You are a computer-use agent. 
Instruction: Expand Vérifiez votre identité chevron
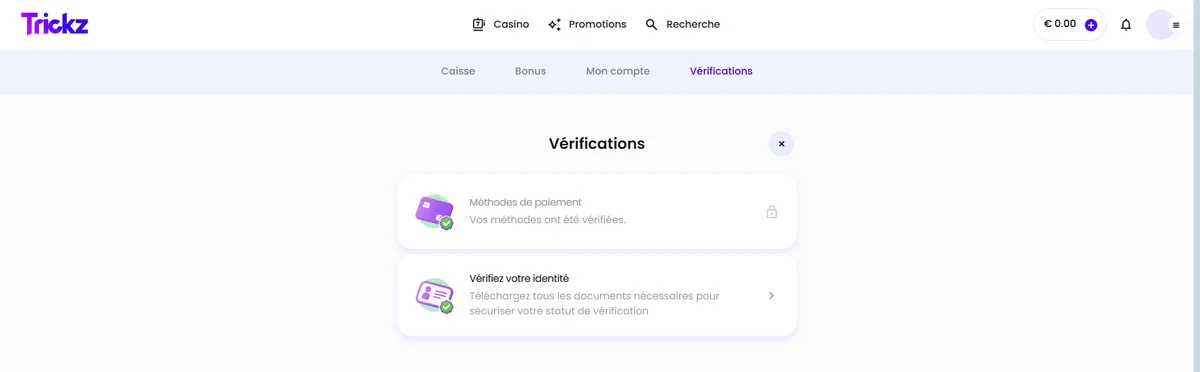click(772, 295)
